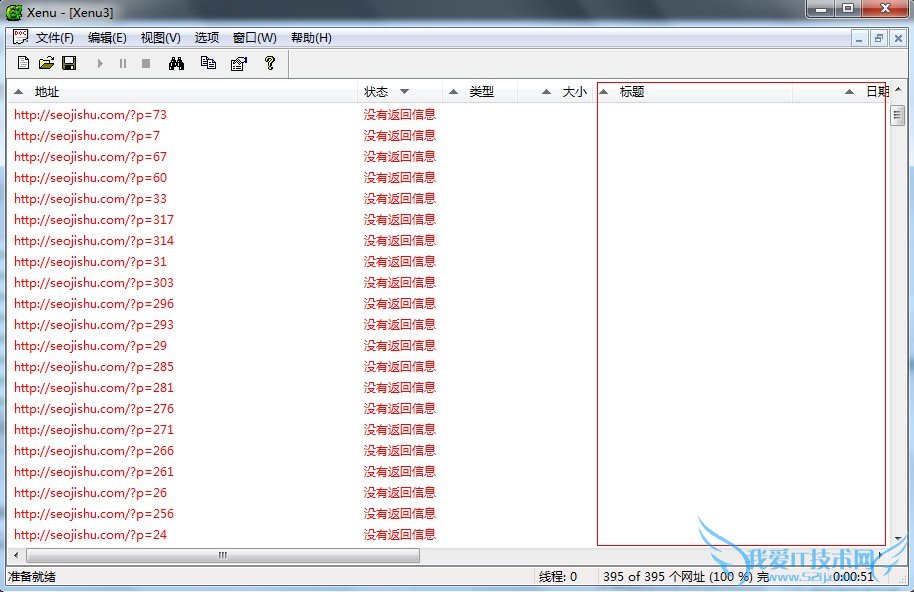This screenshot has height=592, width=914.
Task: Click the horizontal scrollbar thumb
Action: tap(223, 555)
